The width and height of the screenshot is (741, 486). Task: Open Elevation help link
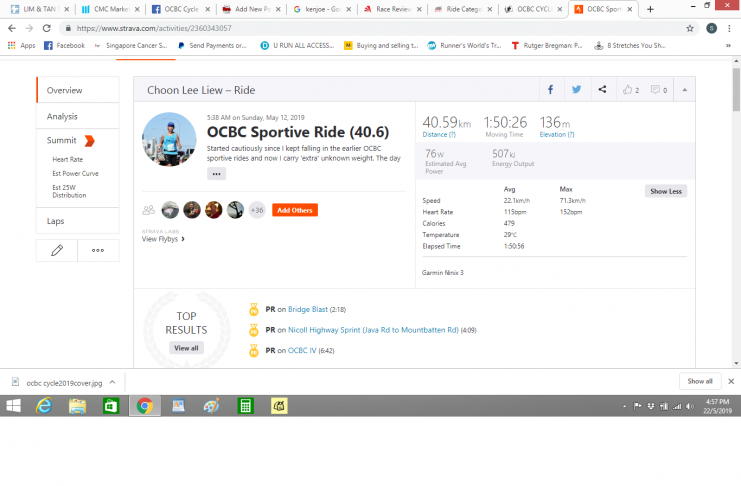557,135
